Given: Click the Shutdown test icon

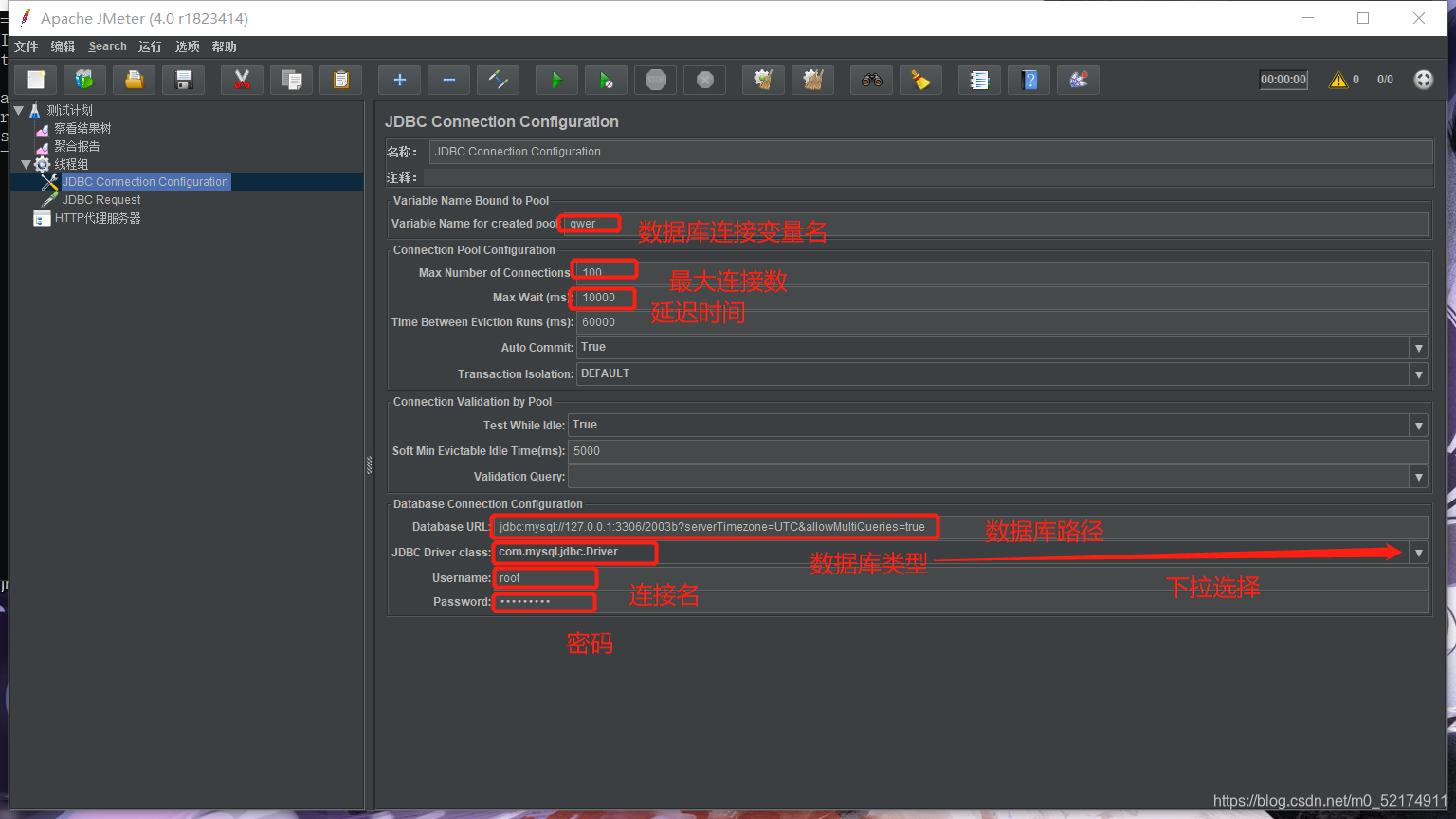Looking at the screenshot, I should click(705, 81).
